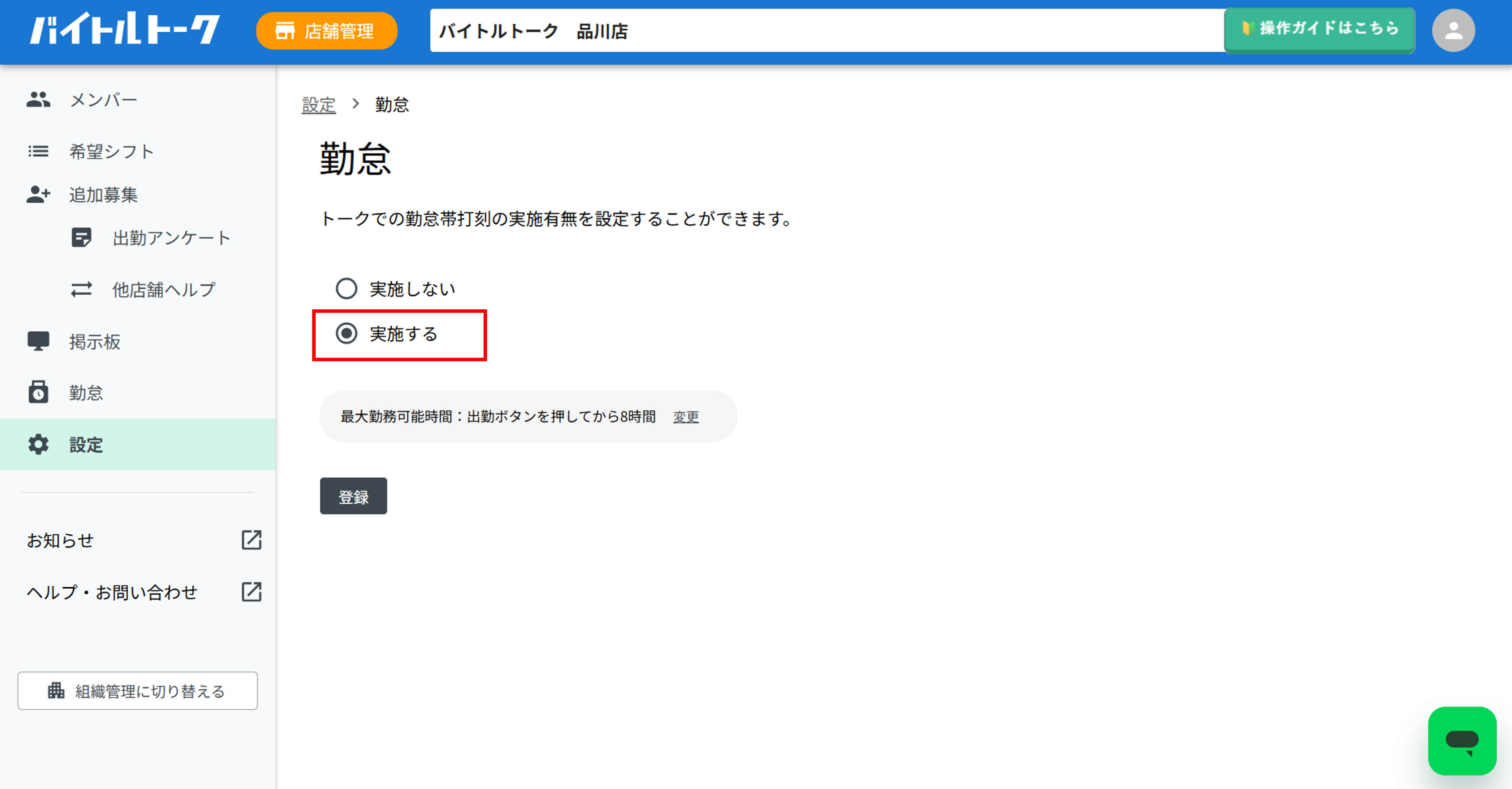Click the バイトルトーク 品川店 store name field

pyautogui.click(x=828, y=31)
